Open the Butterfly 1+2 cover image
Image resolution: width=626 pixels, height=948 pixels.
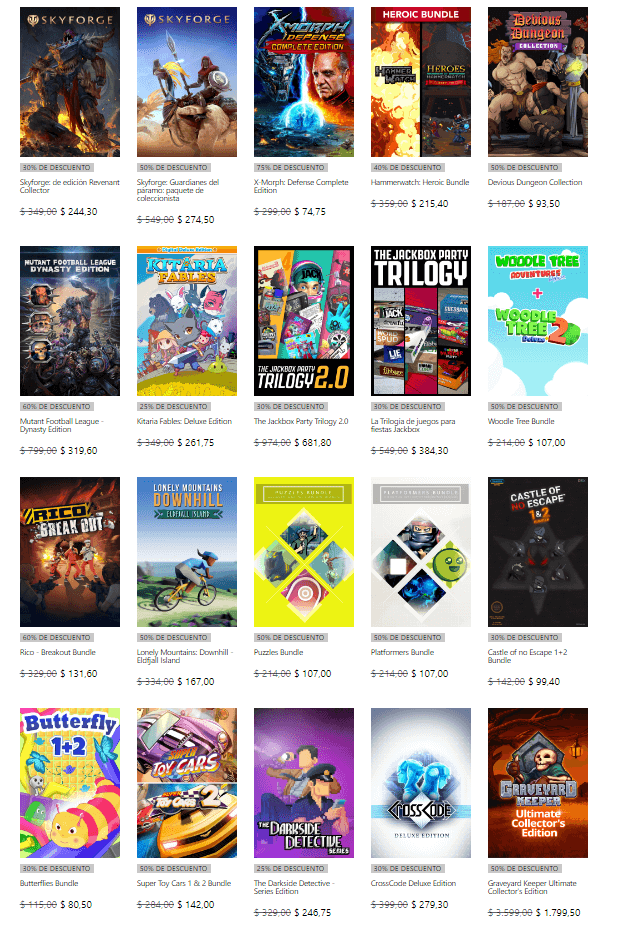coord(70,783)
